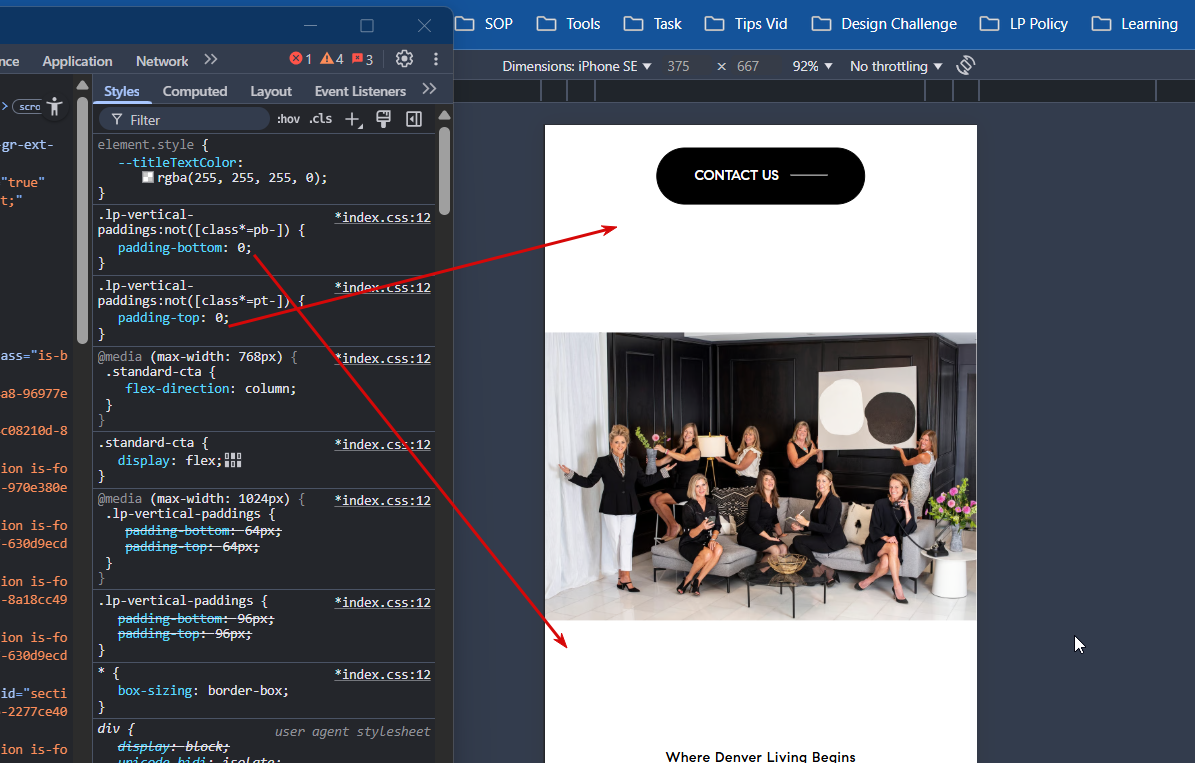Select the Network panel tab
This screenshot has width=1195, height=763.
pos(162,61)
